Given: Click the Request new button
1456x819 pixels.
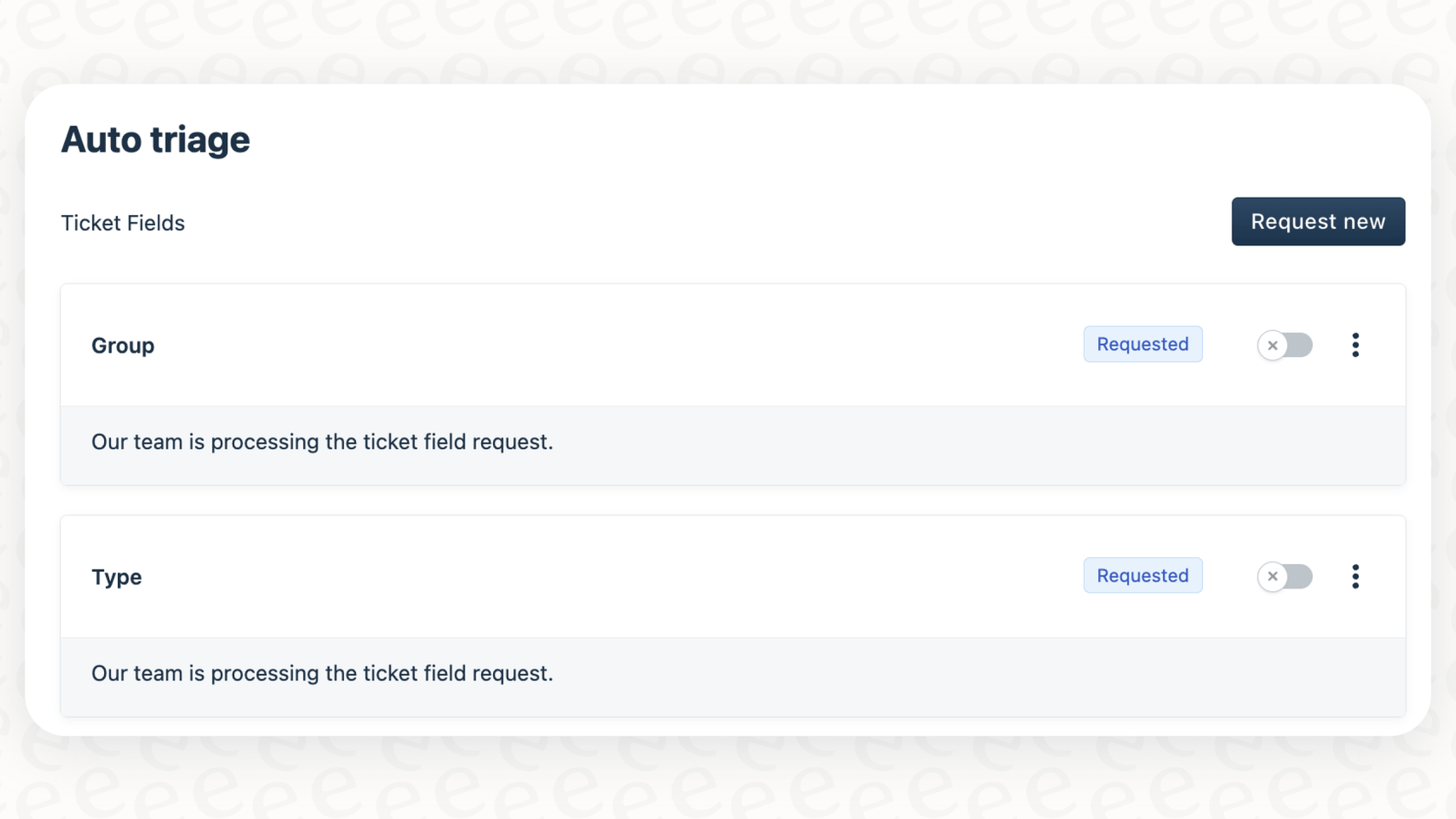Looking at the screenshot, I should [x=1318, y=221].
